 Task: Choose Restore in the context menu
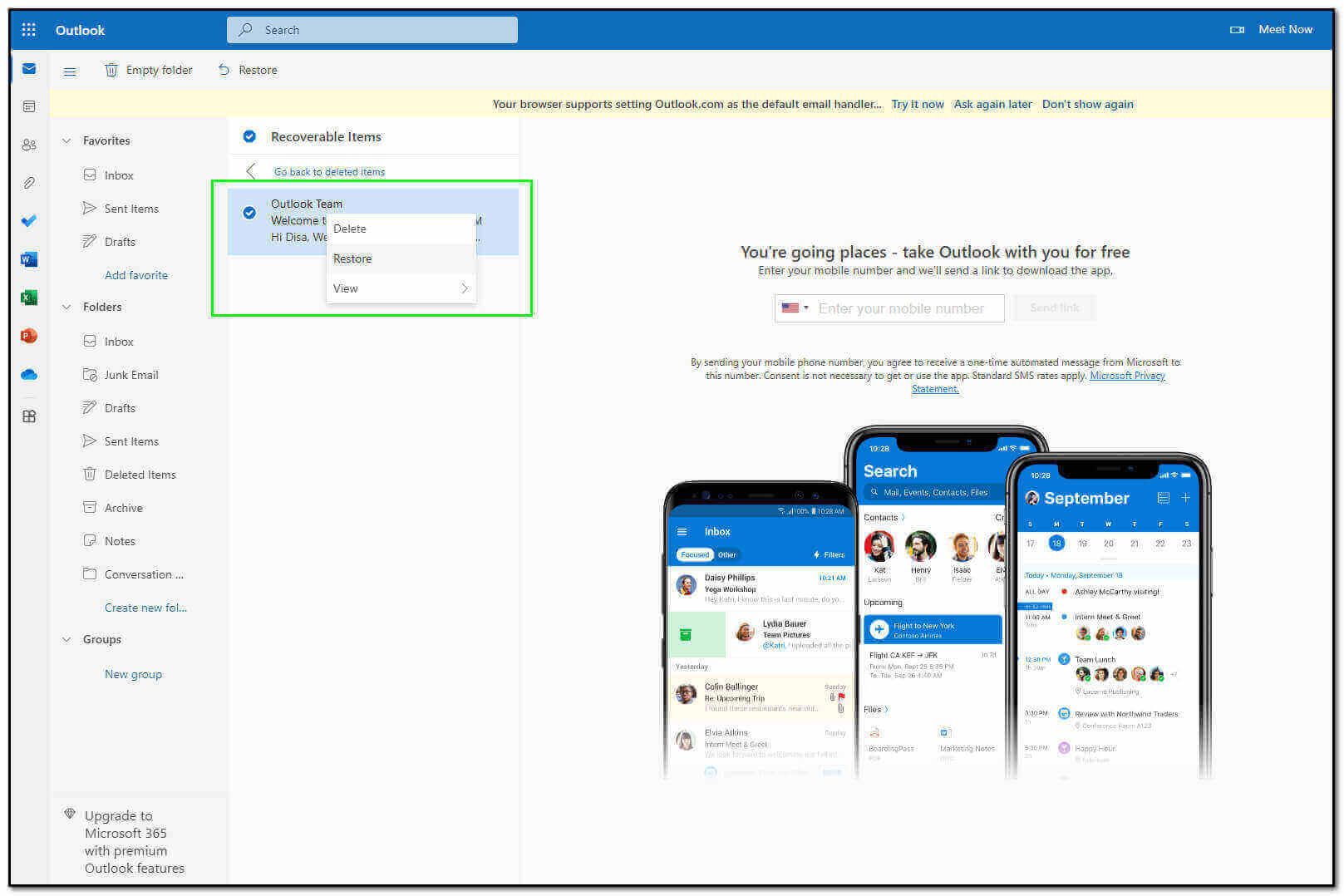[x=352, y=258]
